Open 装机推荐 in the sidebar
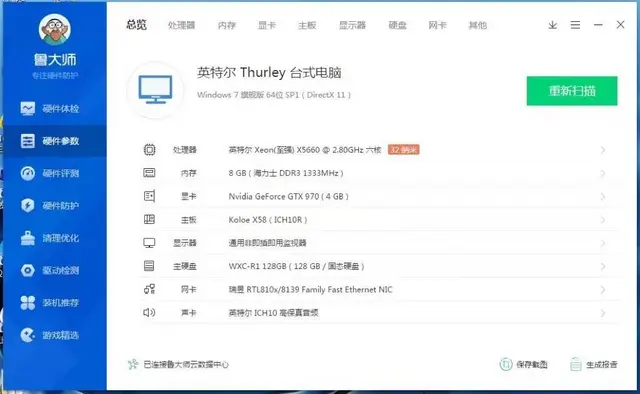This screenshot has width=640, height=394. click(55, 303)
